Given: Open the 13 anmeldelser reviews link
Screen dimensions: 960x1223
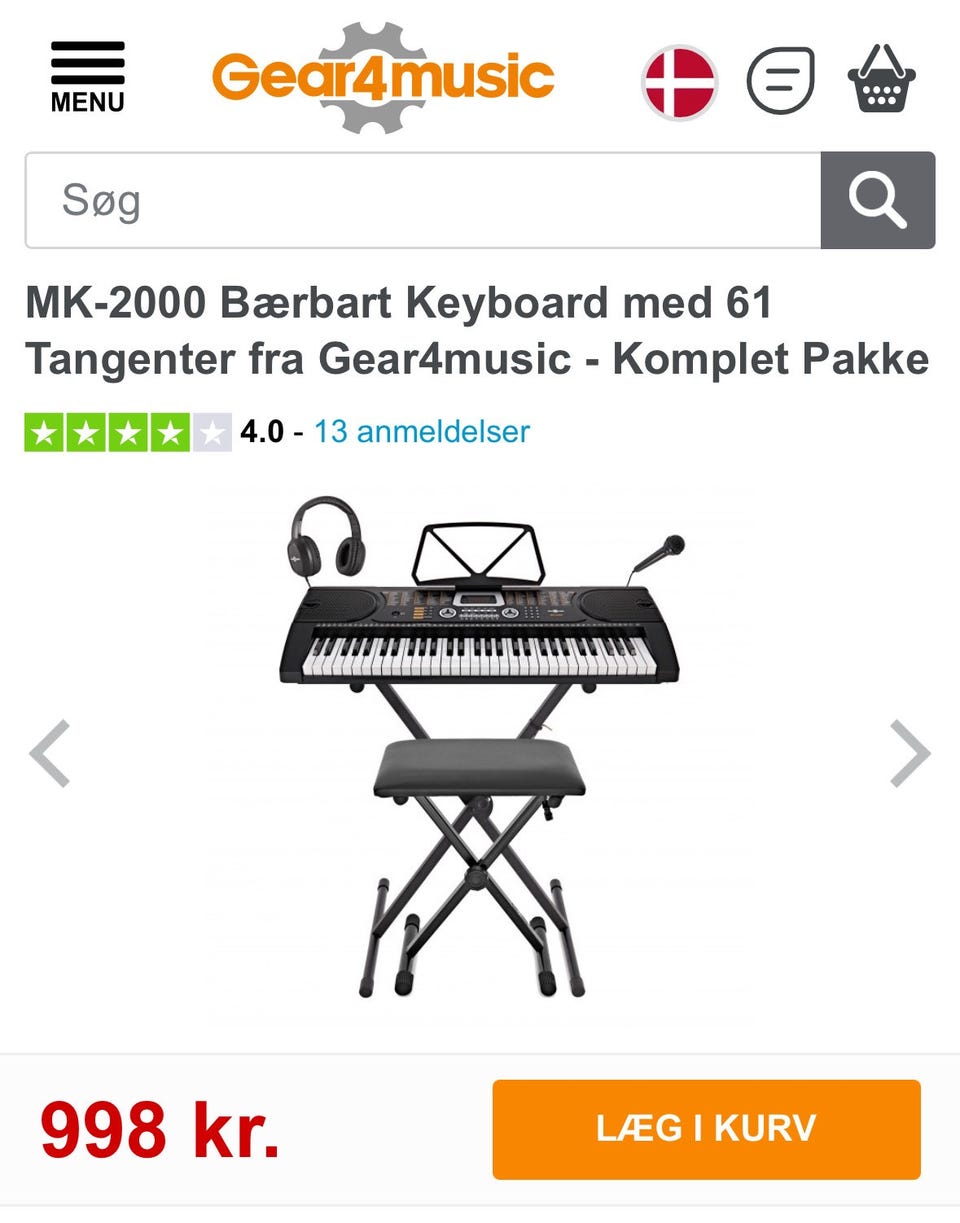Looking at the screenshot, I should (422, 432).
